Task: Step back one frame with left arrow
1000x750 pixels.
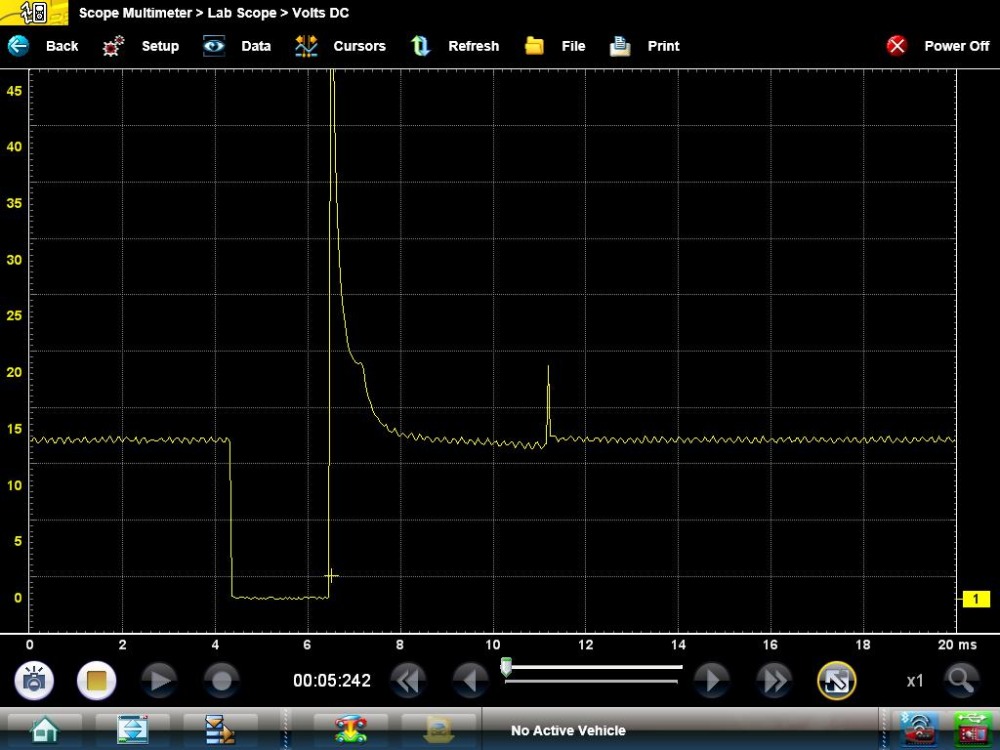Action: pyautogui.click(x=470, y=681)
